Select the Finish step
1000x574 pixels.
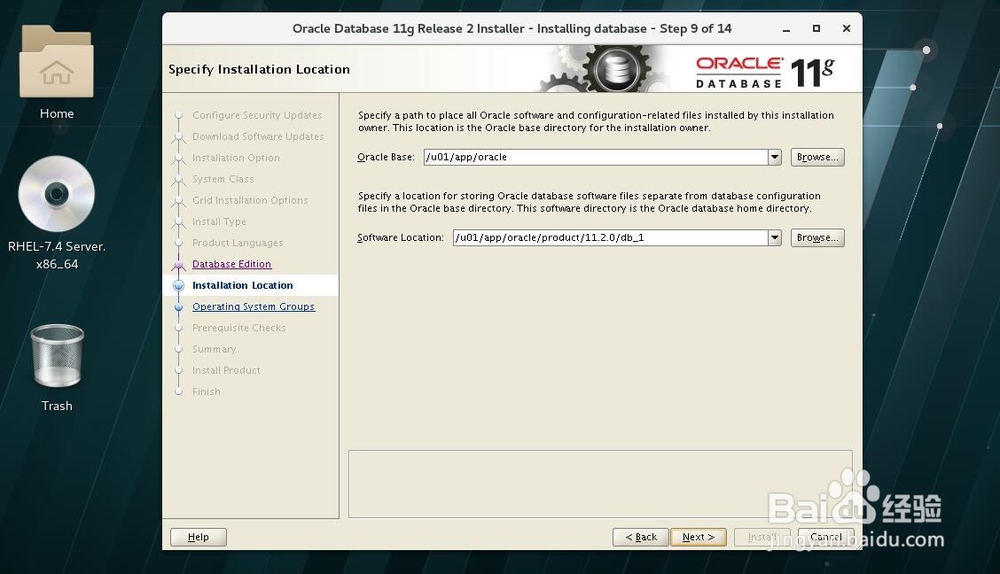click(x=206, y=392)
